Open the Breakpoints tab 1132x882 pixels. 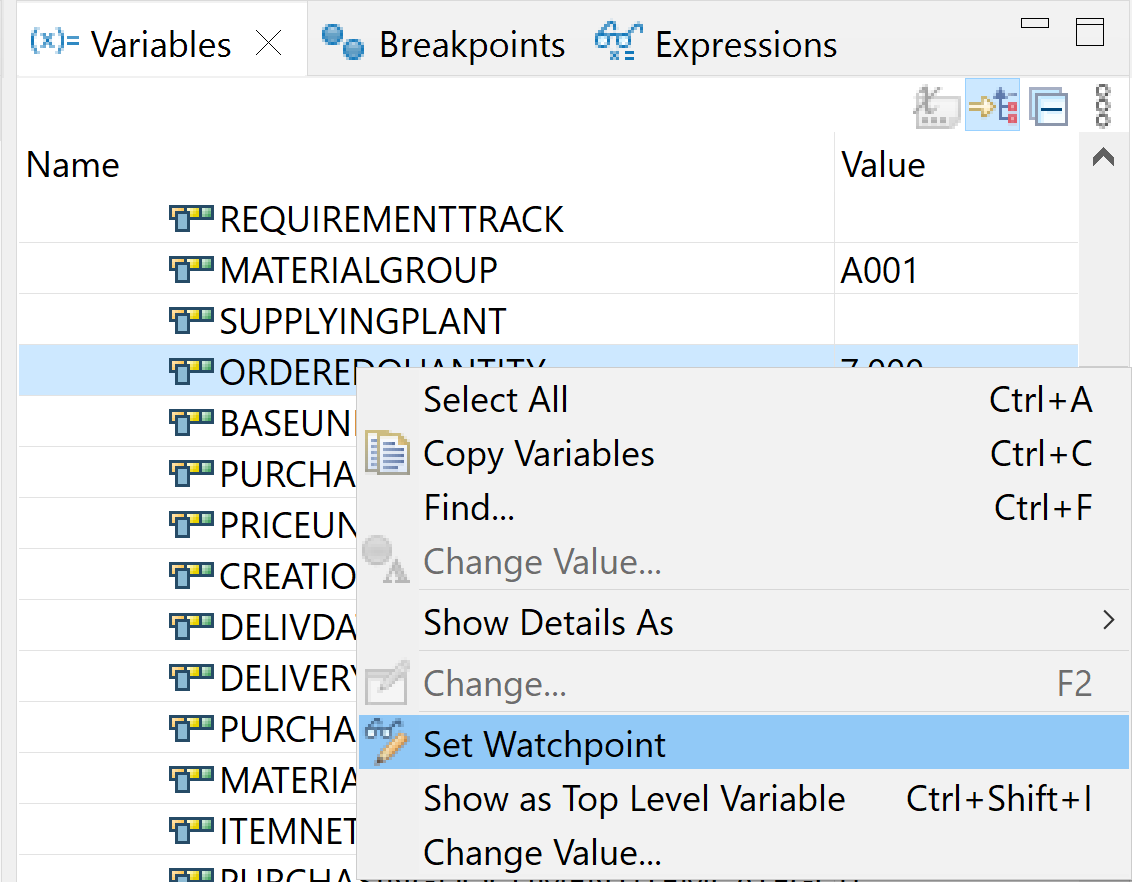click(x=443, y=44)
